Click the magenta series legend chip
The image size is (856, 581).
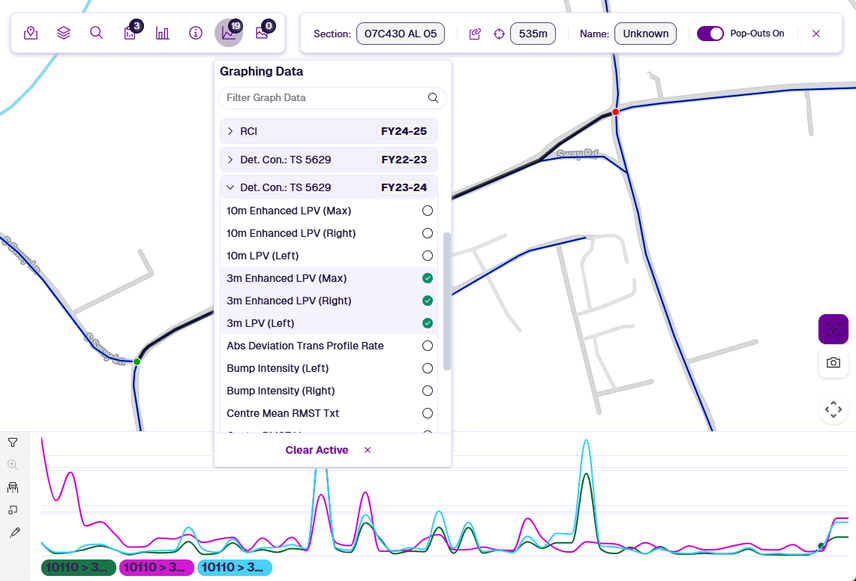(x=157, y=567)
